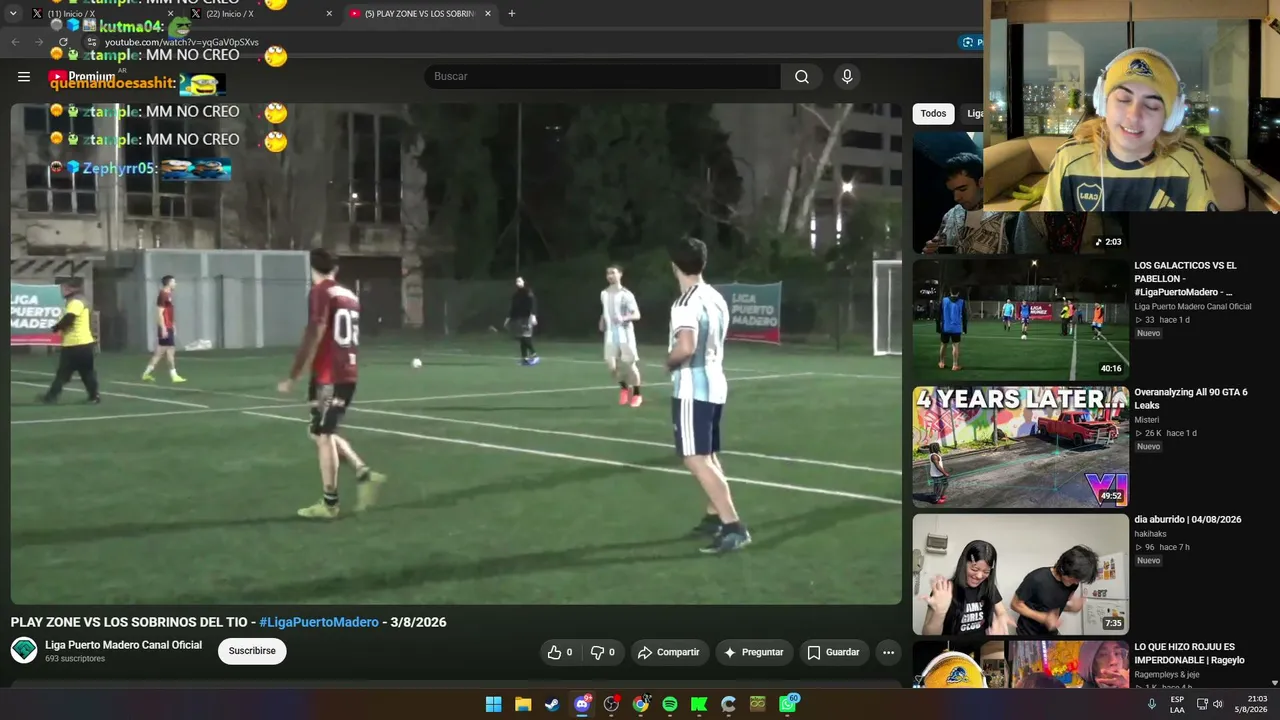This screenshot has height=720, width=1280.
Task: Open site information icon beside the URL
Action: (92, 42)
